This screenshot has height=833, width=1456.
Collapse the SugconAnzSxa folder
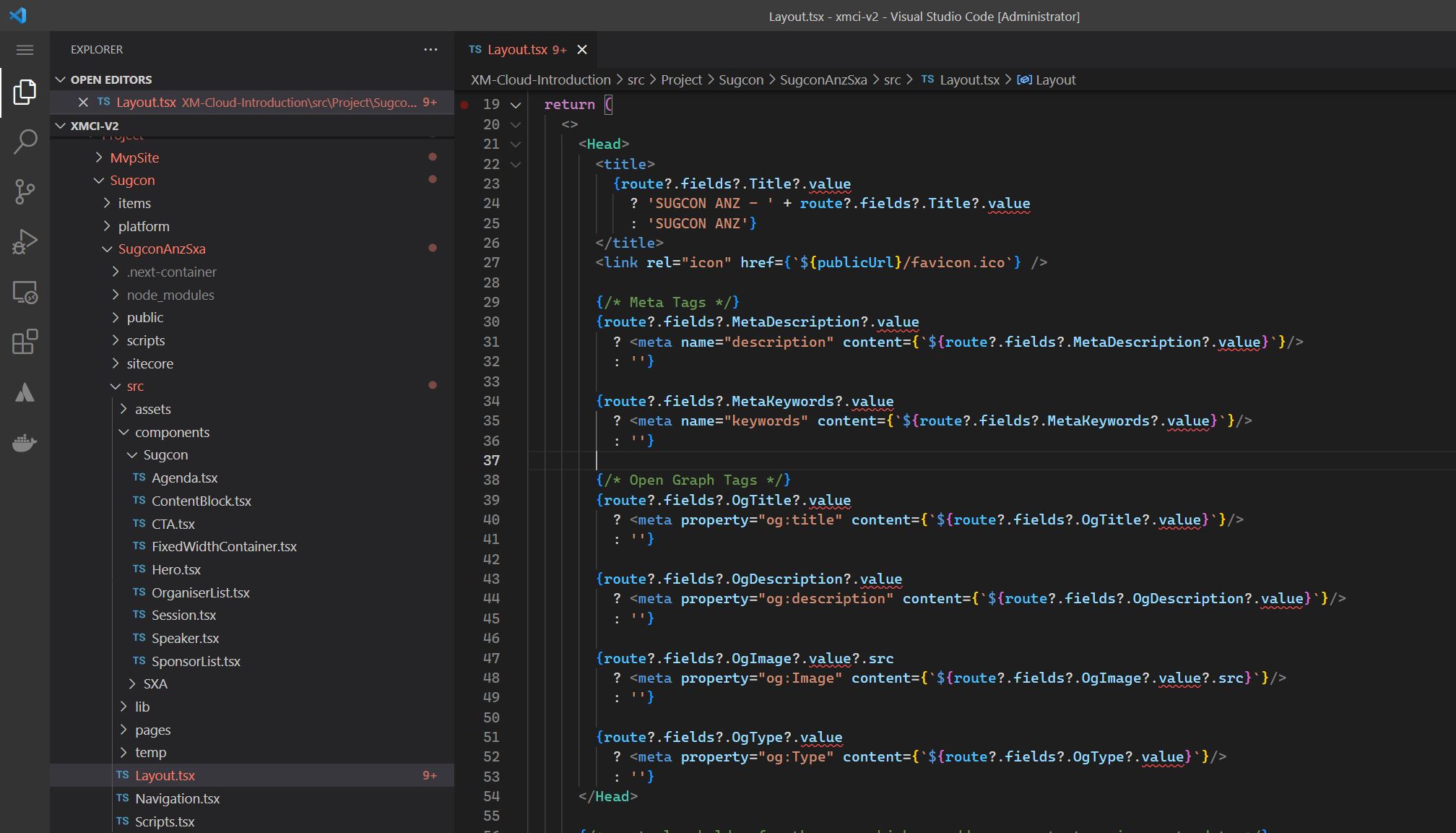pyautogui.click(x=108, y=249)
